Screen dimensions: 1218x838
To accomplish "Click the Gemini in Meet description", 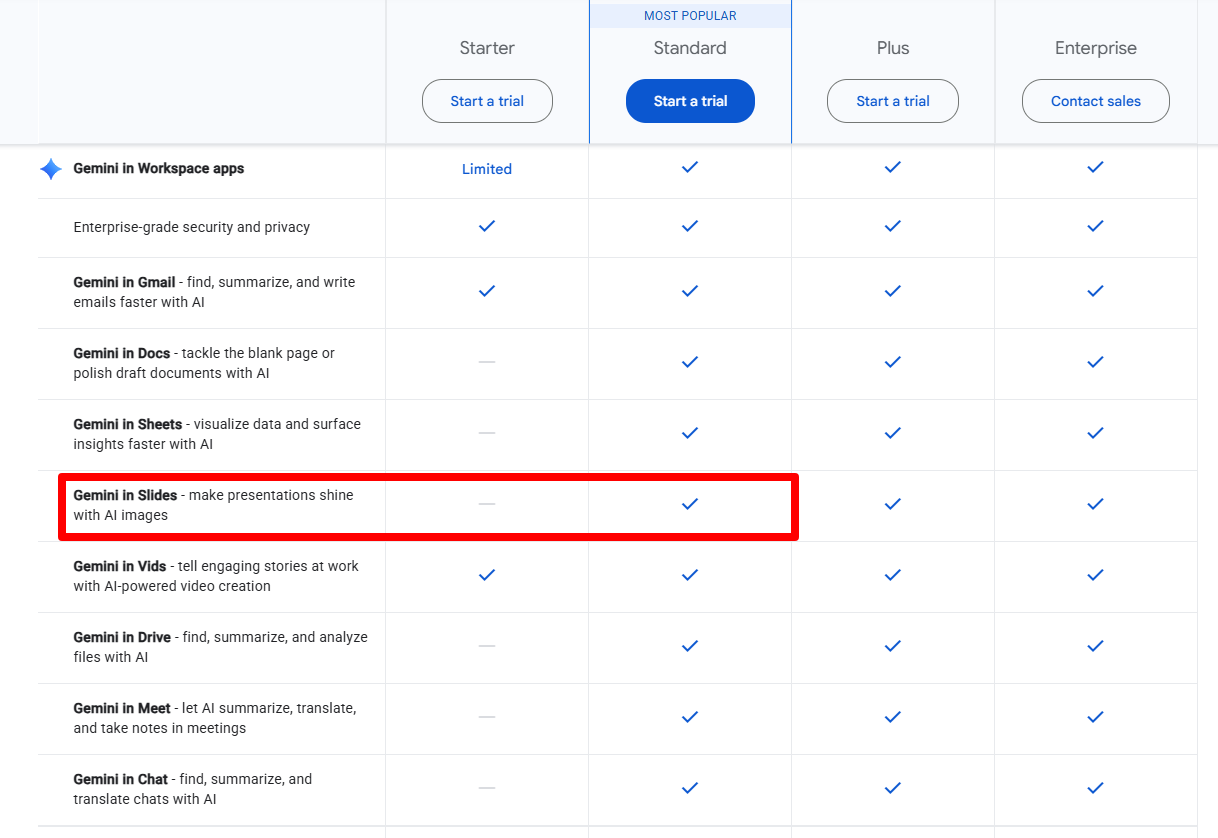I will (215, 718).
